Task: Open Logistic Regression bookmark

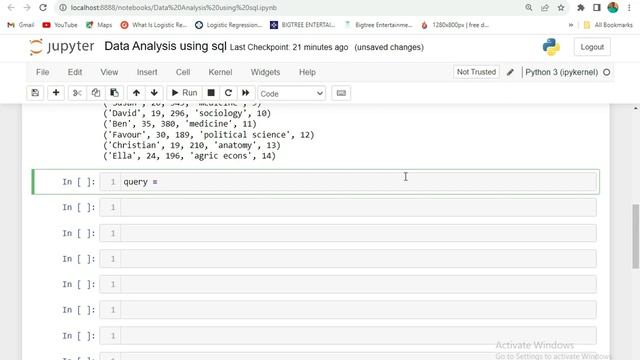Action: click(x=229, y=25)
